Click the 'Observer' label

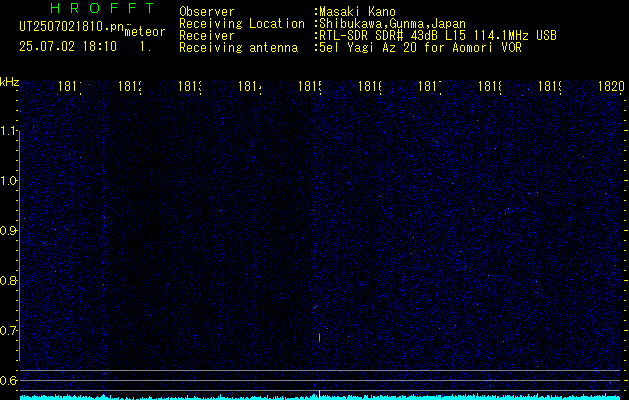[x=207, y=12]
